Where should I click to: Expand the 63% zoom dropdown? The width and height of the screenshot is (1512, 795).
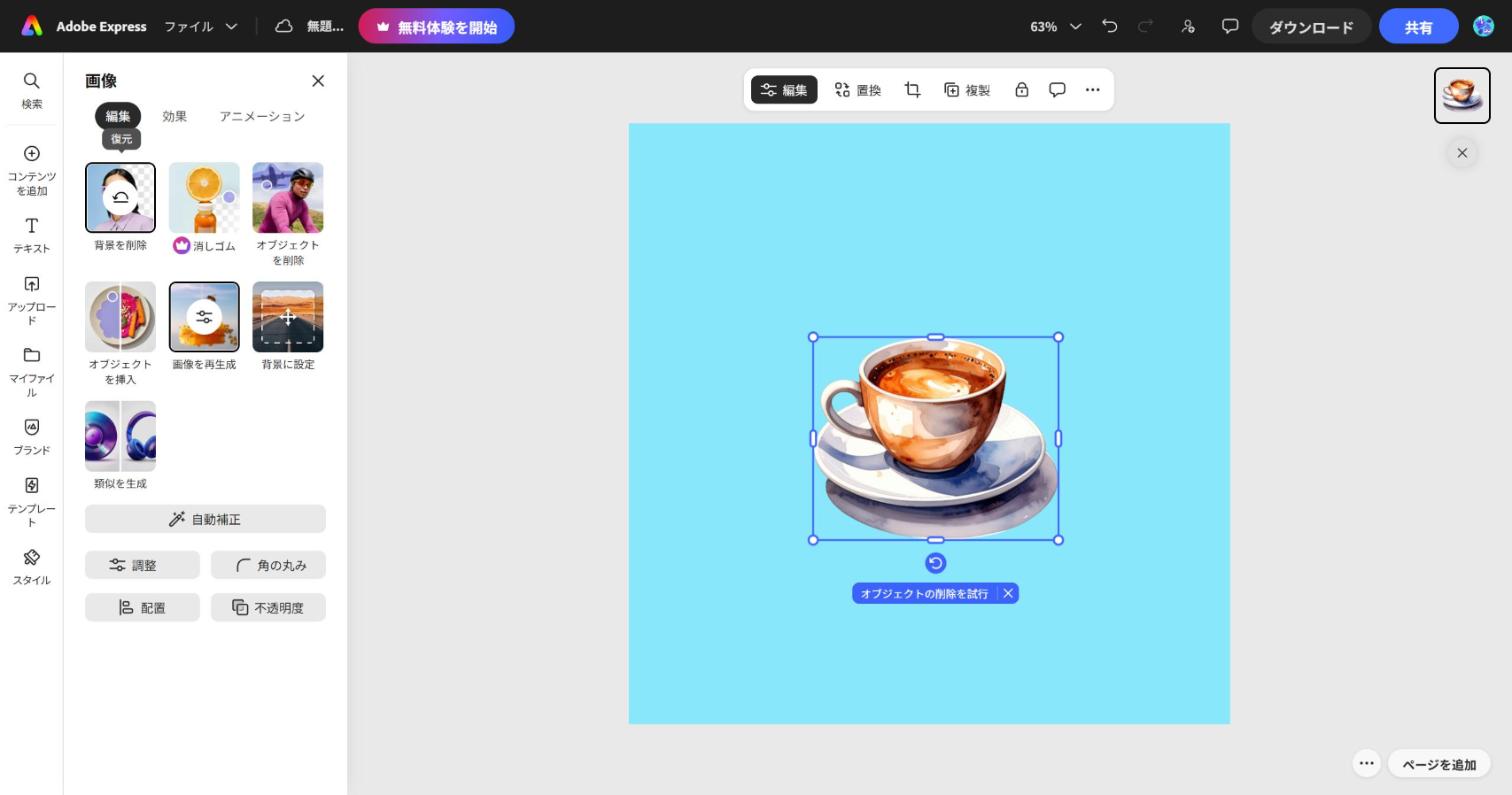[1056, 27]
